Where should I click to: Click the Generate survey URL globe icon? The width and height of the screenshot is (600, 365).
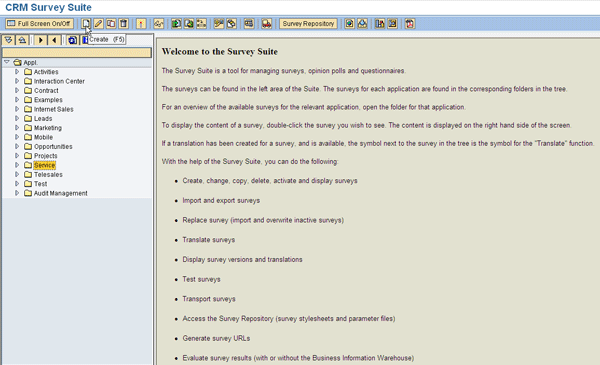349,24
